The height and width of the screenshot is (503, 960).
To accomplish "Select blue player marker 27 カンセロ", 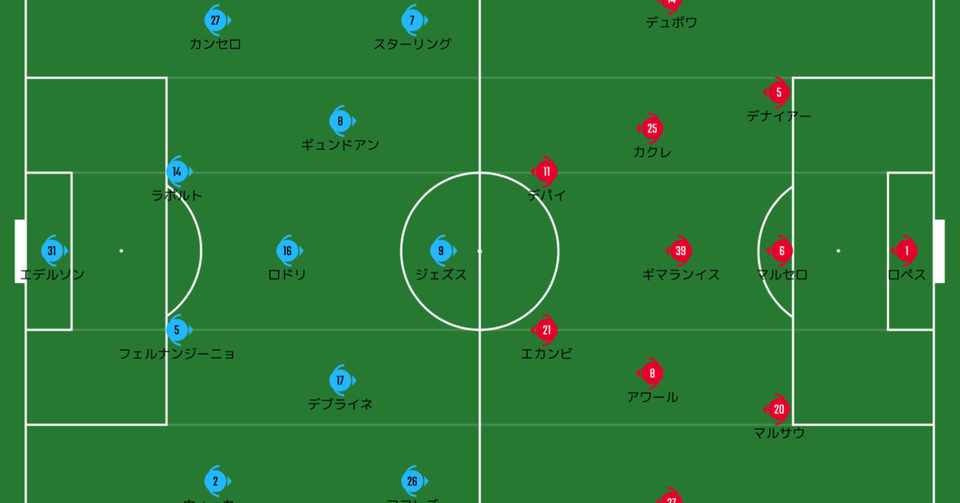I will coord(216,20).
